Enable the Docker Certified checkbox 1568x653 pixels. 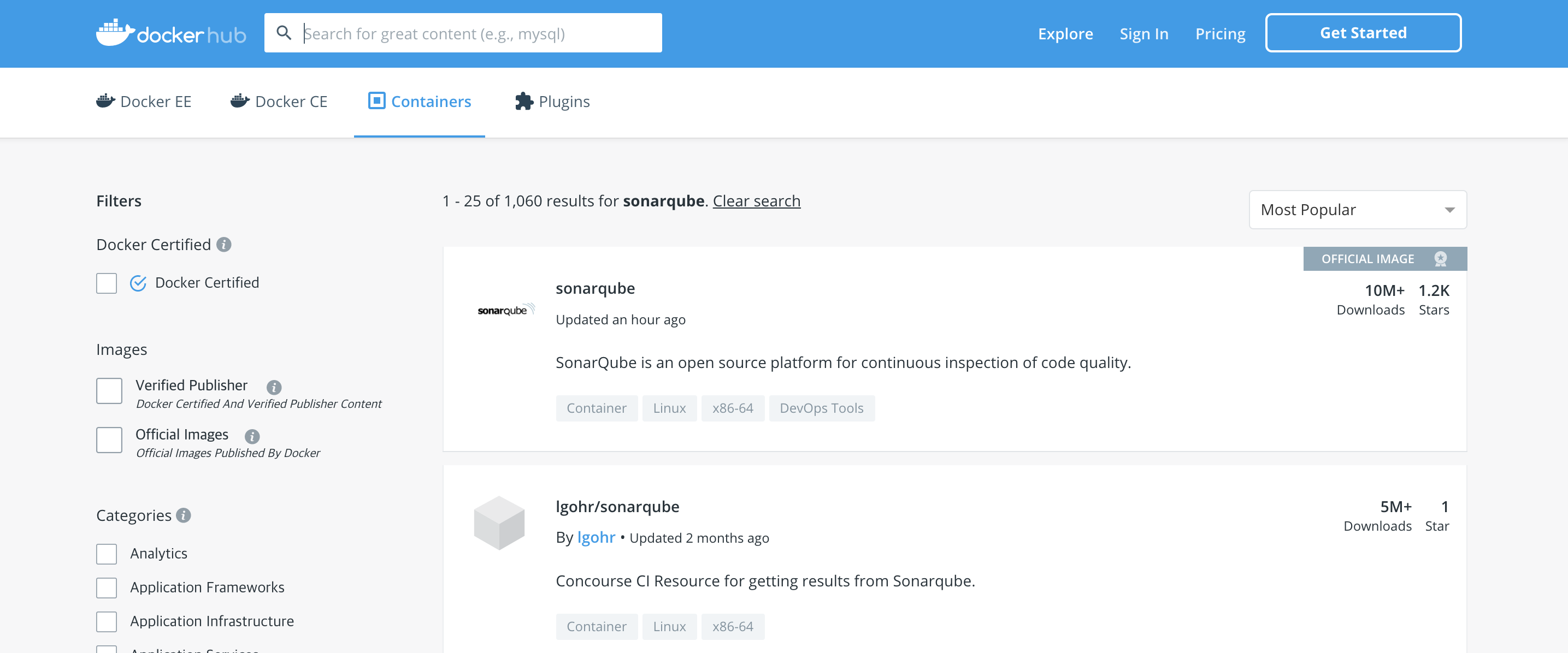click(107, 283)
